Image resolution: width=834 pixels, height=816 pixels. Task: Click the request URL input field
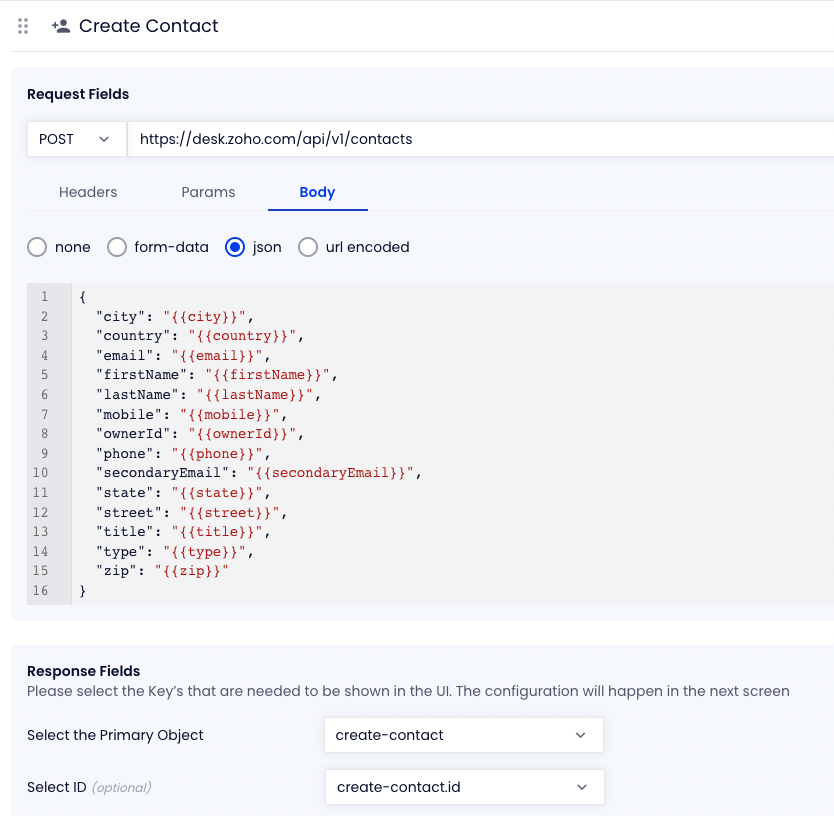pyautogui.click(x=480, y=139)
